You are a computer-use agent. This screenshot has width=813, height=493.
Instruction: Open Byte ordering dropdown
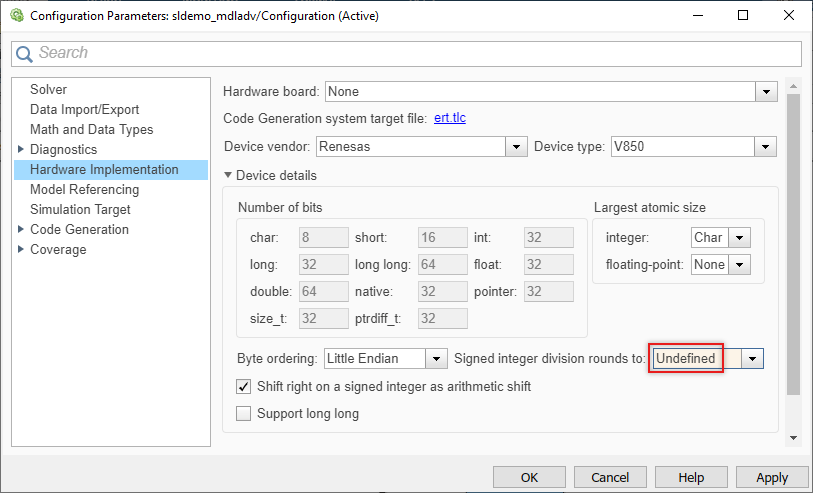coord(436,358)
